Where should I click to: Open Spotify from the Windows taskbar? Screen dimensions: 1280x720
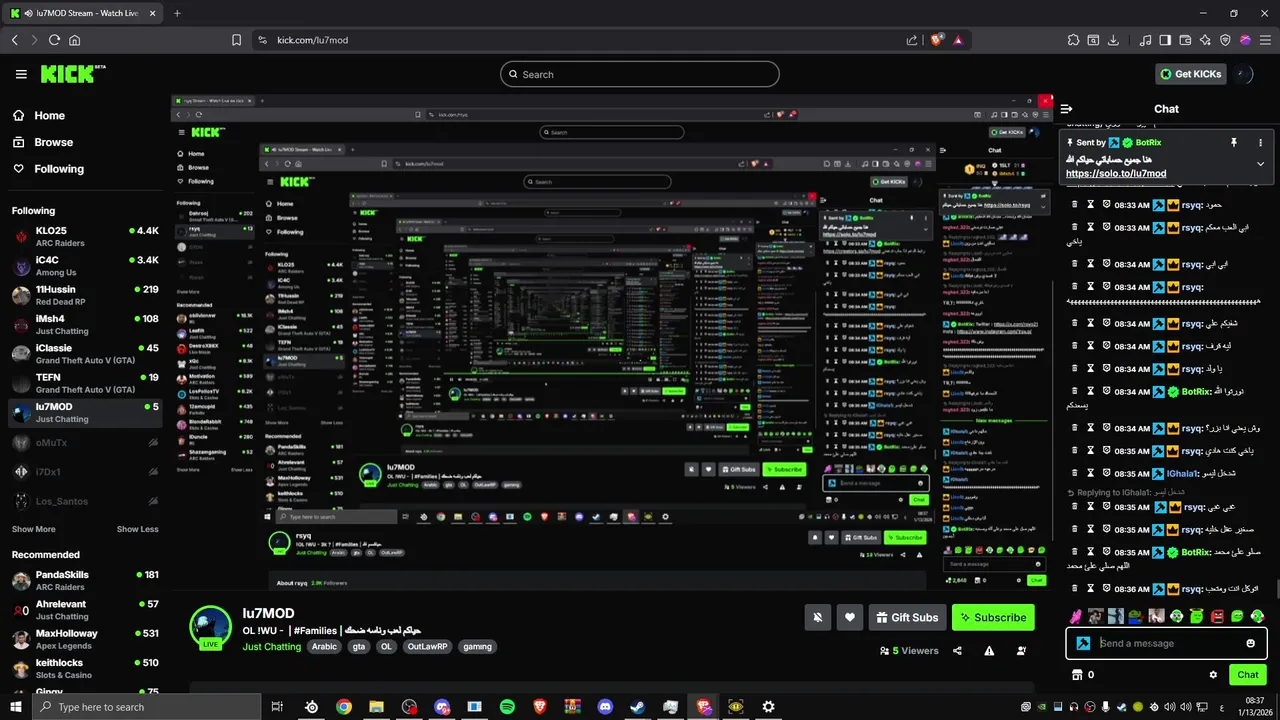(507, 707)
